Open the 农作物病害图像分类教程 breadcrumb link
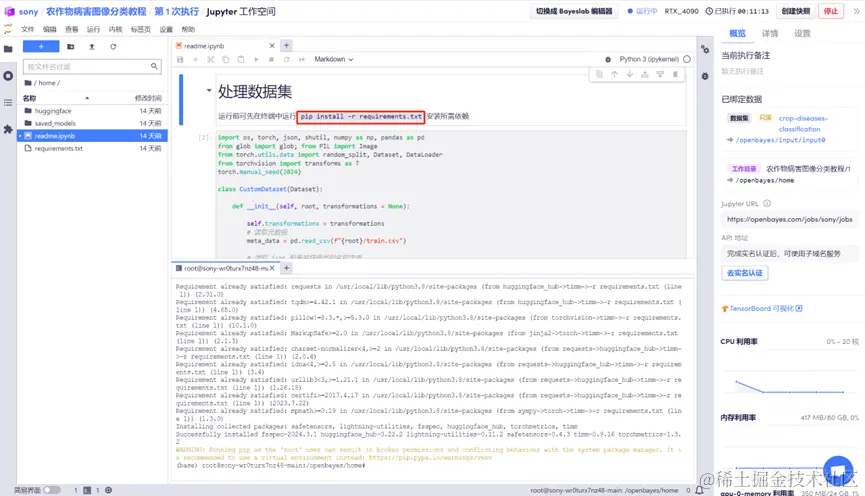 coord(96,12)
